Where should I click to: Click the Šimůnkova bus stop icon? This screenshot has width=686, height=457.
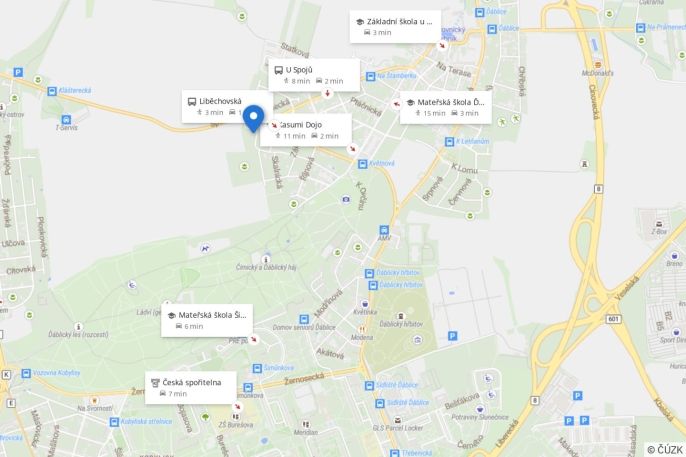257,368
